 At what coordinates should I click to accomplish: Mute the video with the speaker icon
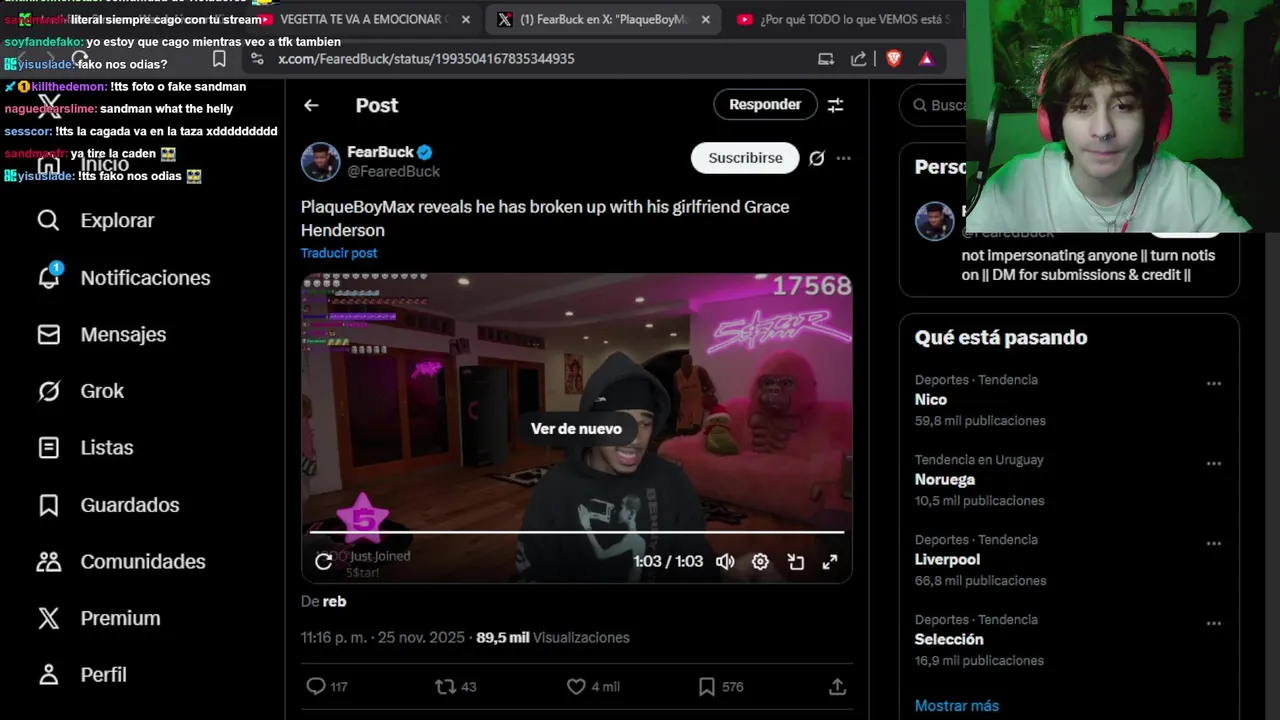725,561
